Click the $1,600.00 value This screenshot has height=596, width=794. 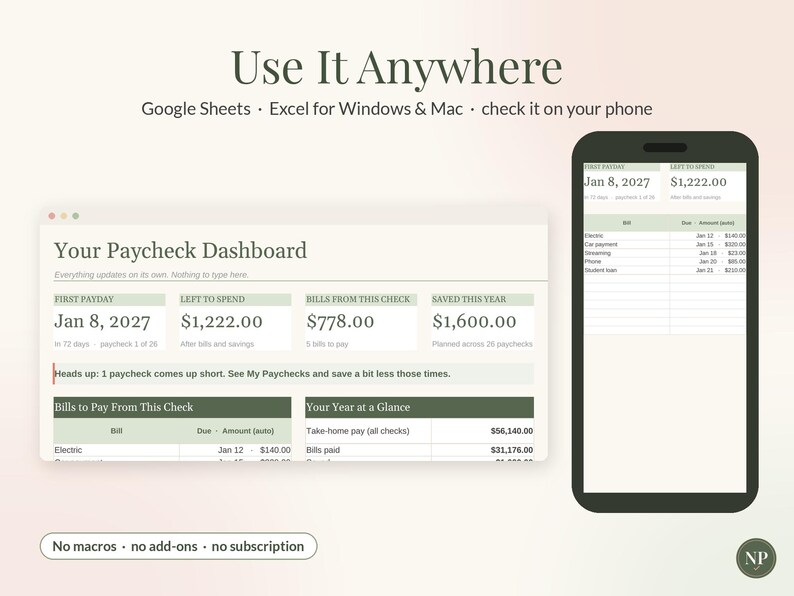tap(474, 322)
